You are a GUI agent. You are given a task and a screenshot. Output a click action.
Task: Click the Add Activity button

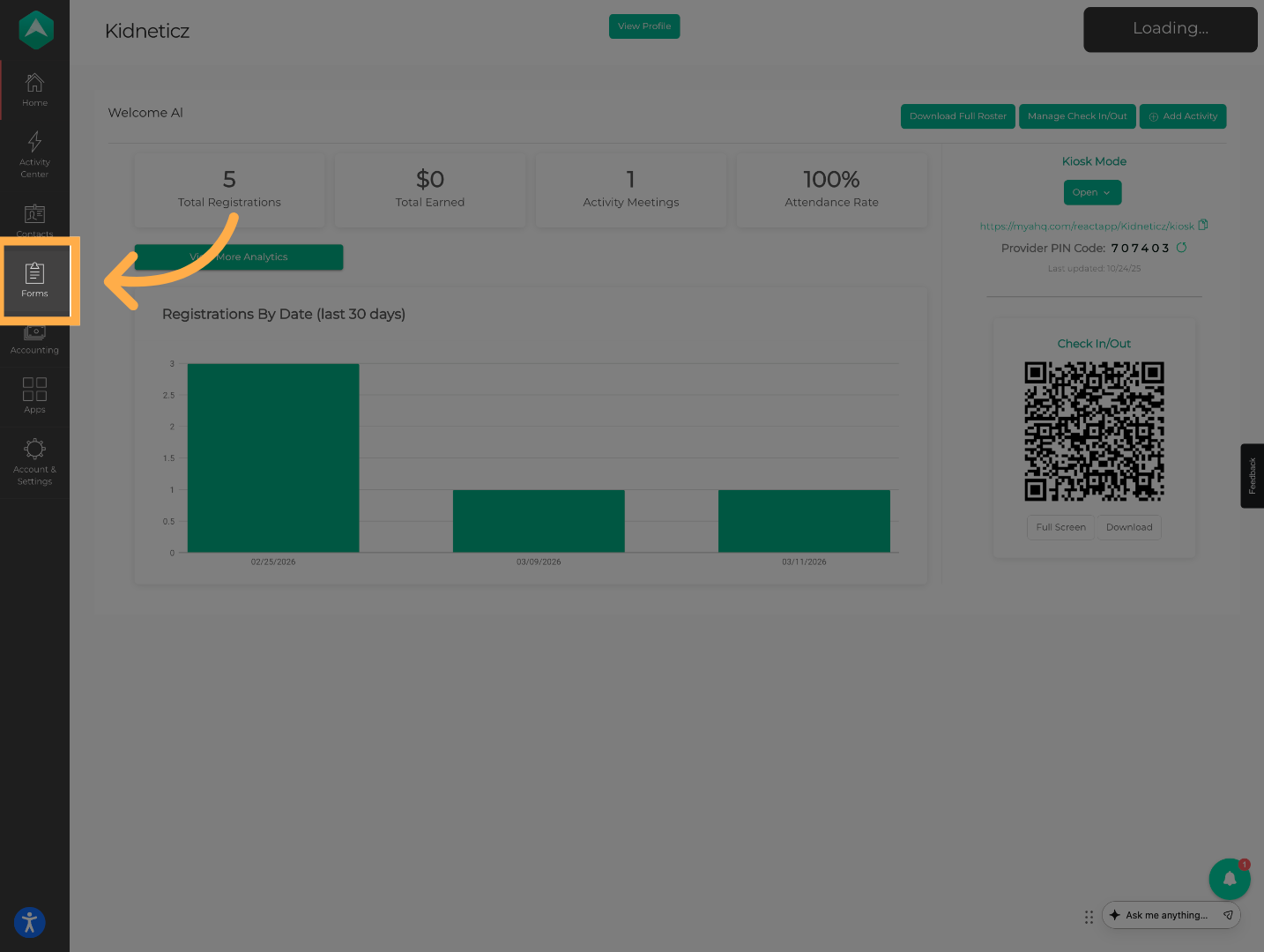point(1182,116)
